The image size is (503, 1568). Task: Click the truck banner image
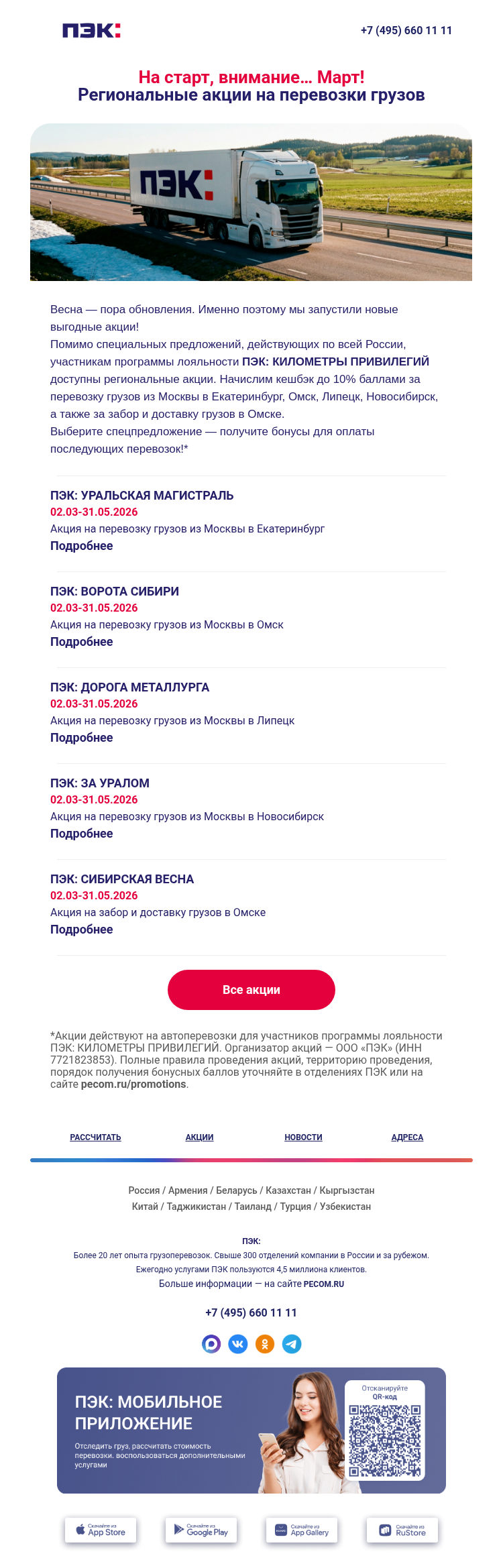pos(251,202)
